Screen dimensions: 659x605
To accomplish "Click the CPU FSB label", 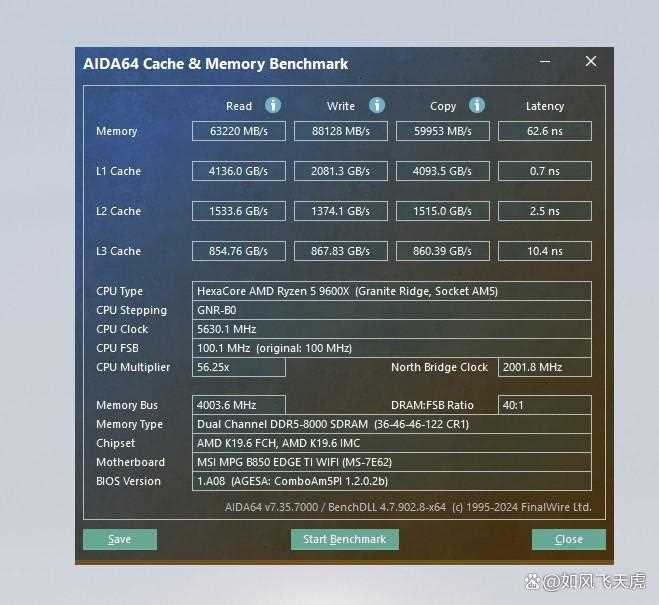I will coord(117,348).
